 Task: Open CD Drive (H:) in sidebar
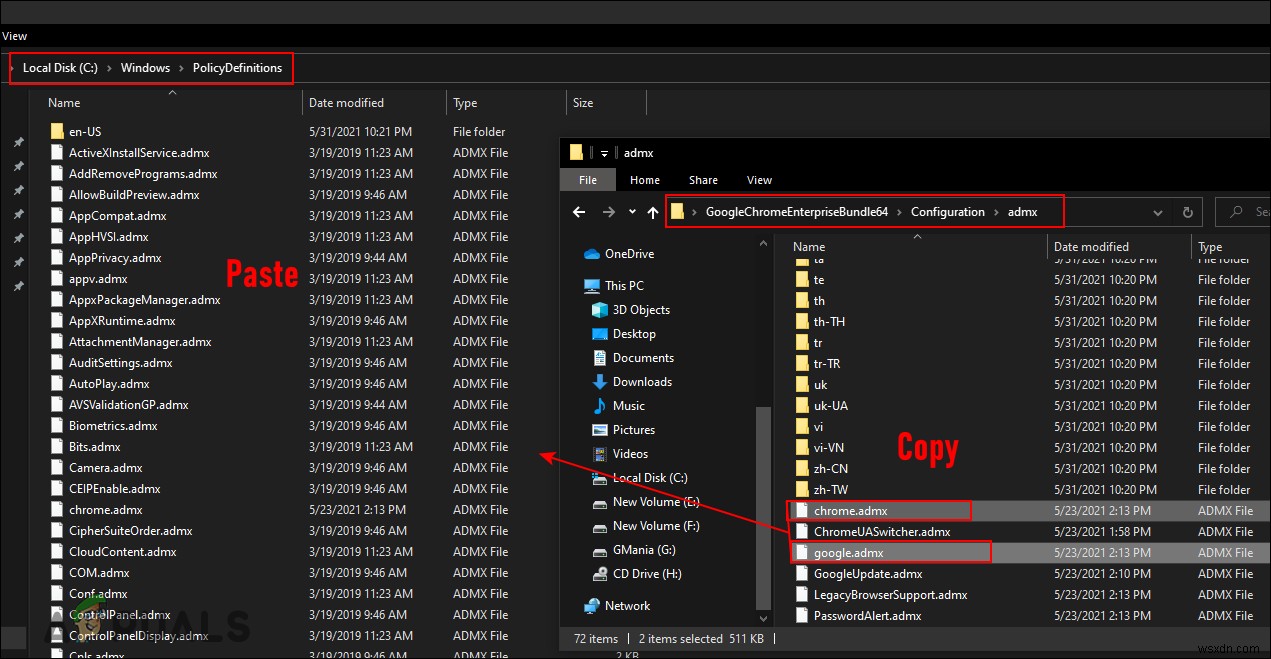(647, 574)
